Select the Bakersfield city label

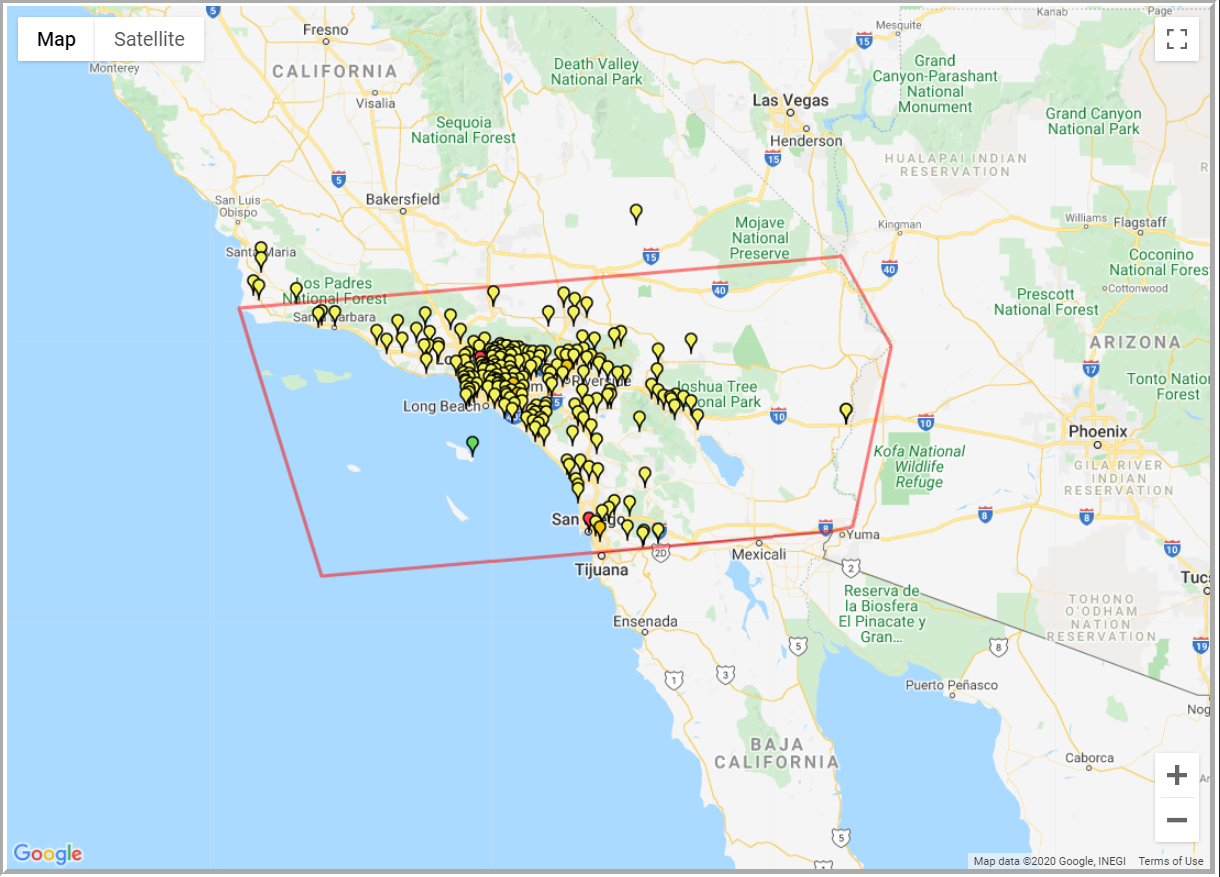(402, 199)
